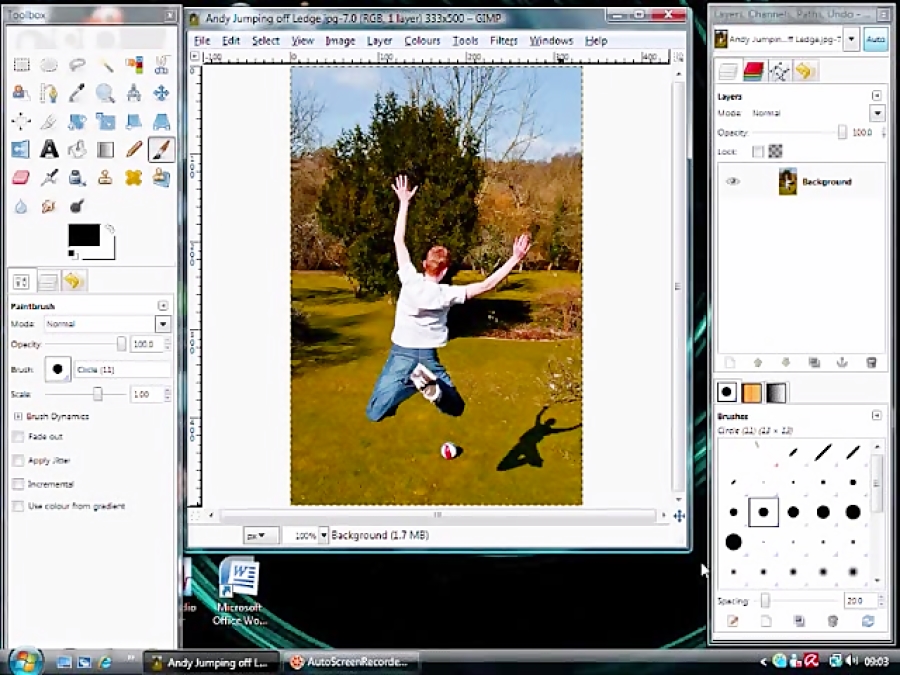This screenshot has height=675, width=900.
Task: Activate the Clone tool
Action: (x=105, y=177)
